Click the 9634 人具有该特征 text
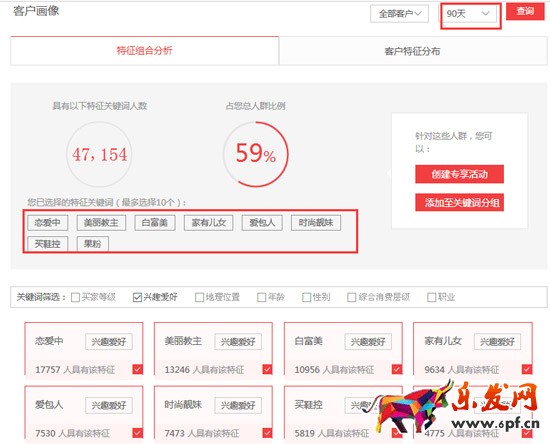The width and height of the screenshot is (550, 444). point(462,370)
